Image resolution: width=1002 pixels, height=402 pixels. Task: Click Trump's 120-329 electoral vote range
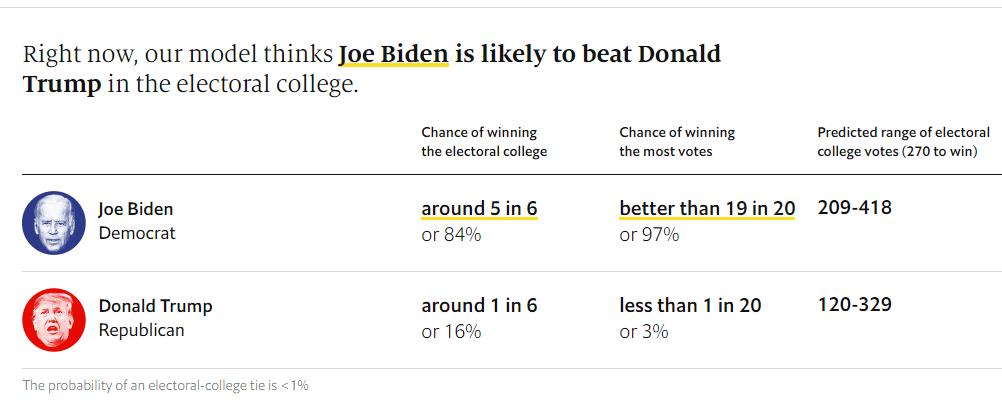click(854, 305)
